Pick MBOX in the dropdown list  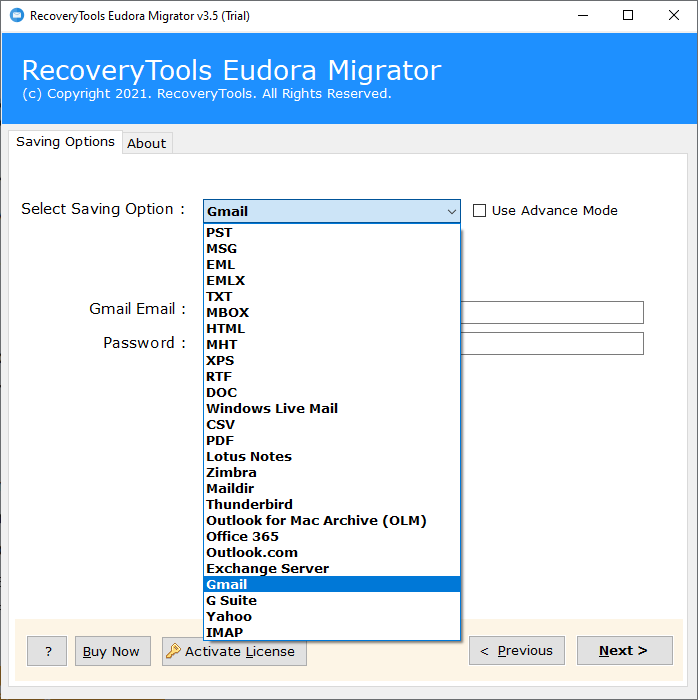click(332, 312)
